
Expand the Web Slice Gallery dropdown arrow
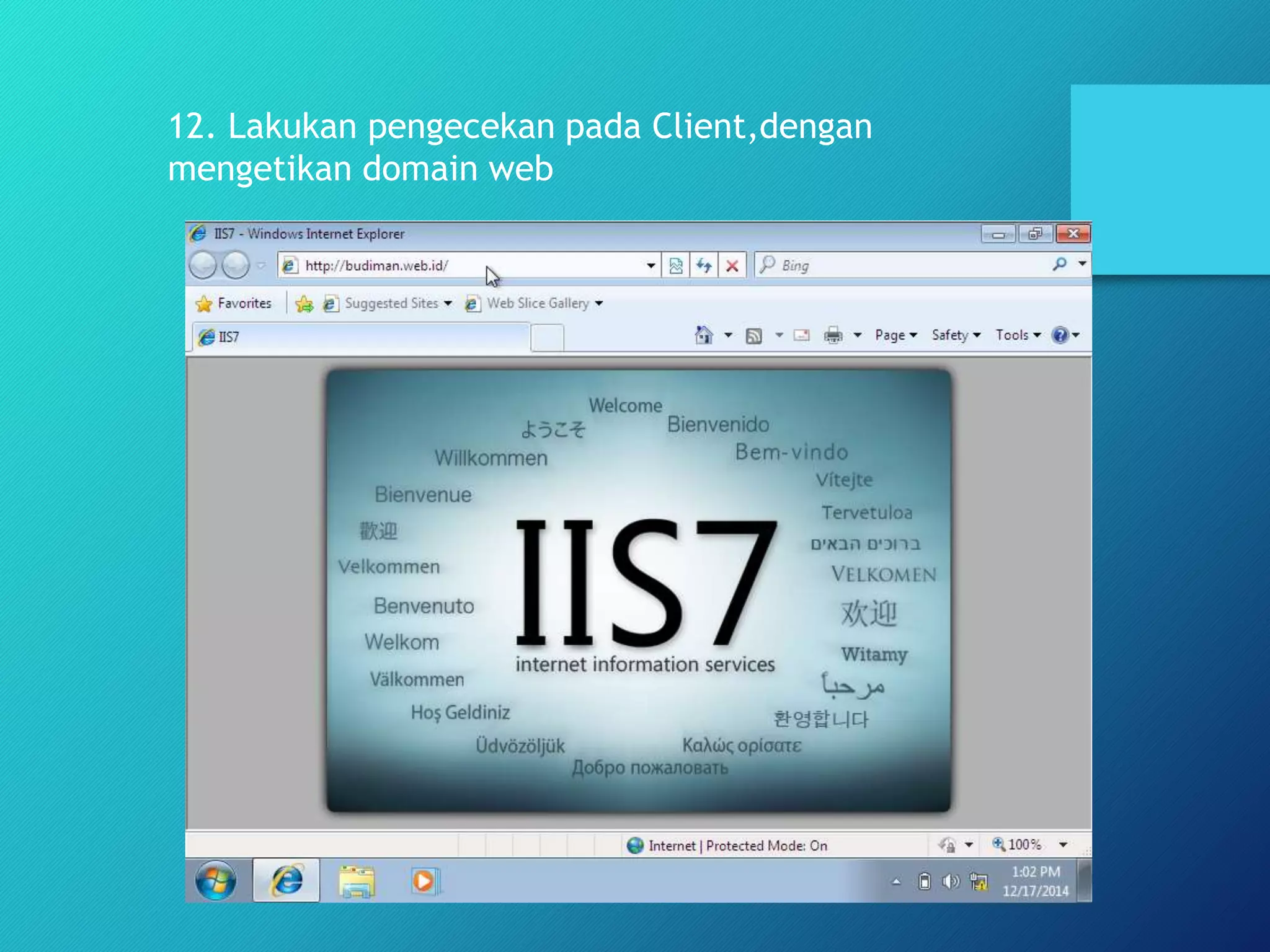pyautogui.click(x=599, y=304)
